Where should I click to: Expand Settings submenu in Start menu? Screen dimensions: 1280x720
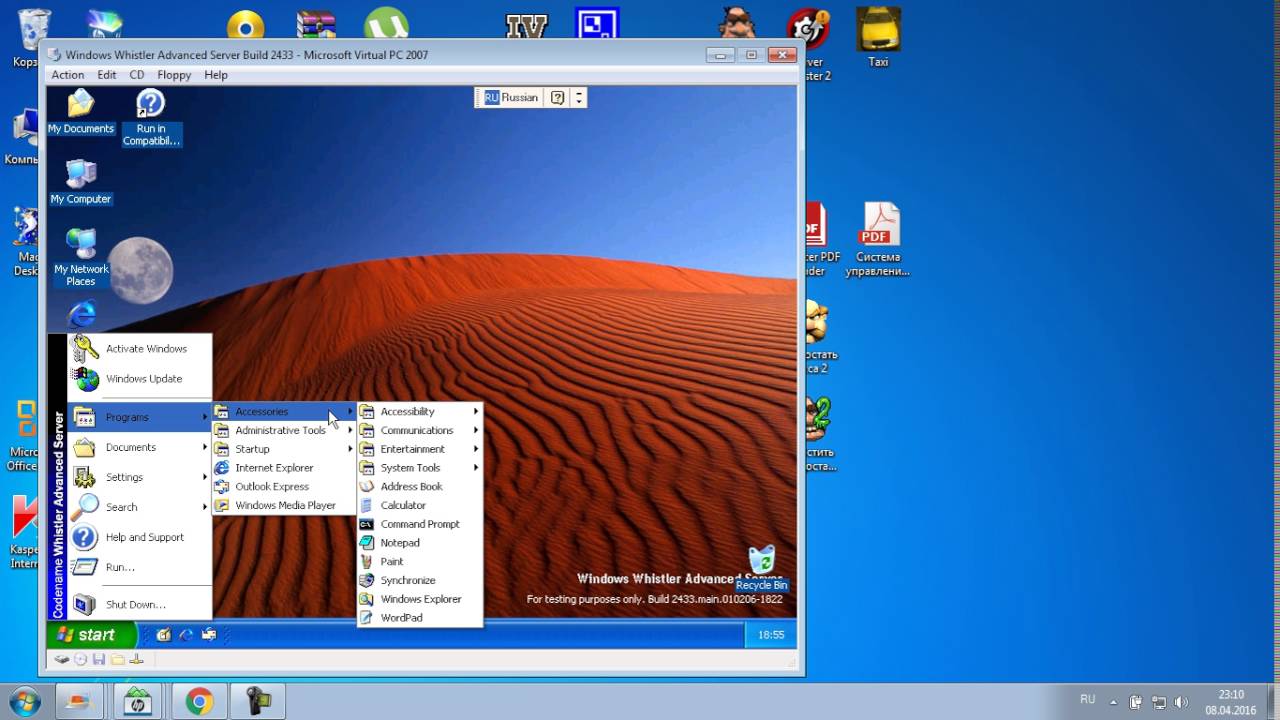click(139, 477)
